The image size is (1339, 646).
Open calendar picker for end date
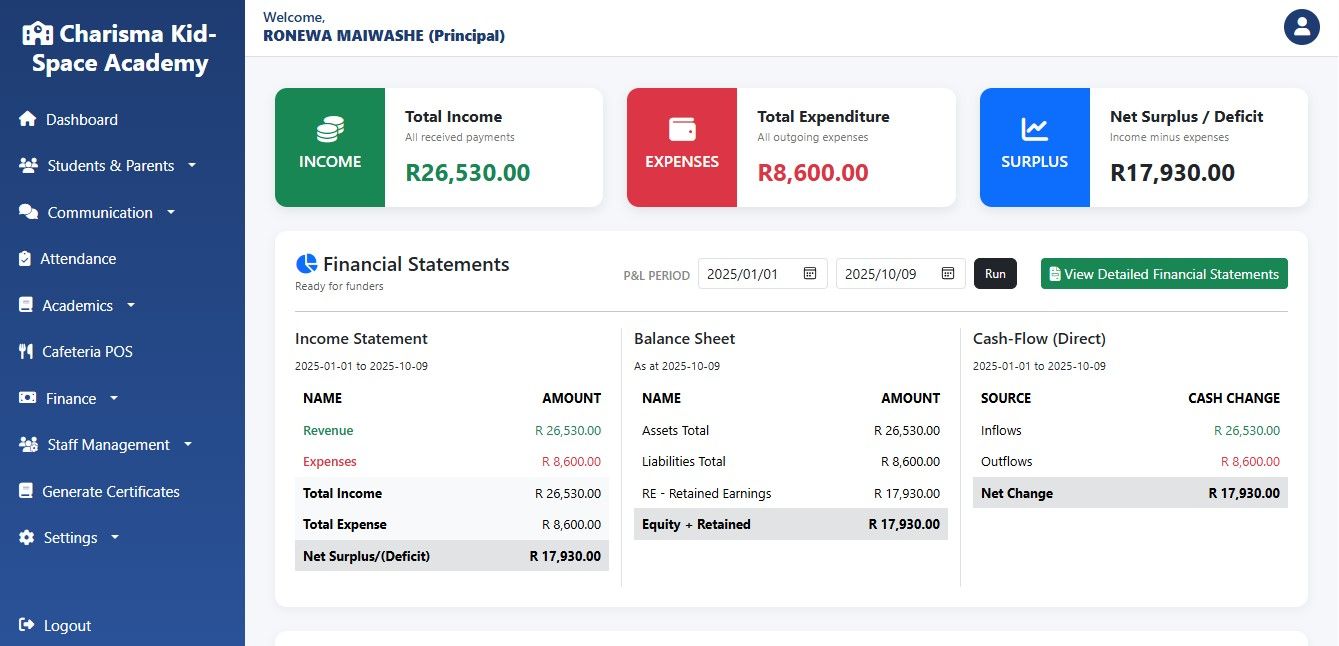(x=948, y=274)
